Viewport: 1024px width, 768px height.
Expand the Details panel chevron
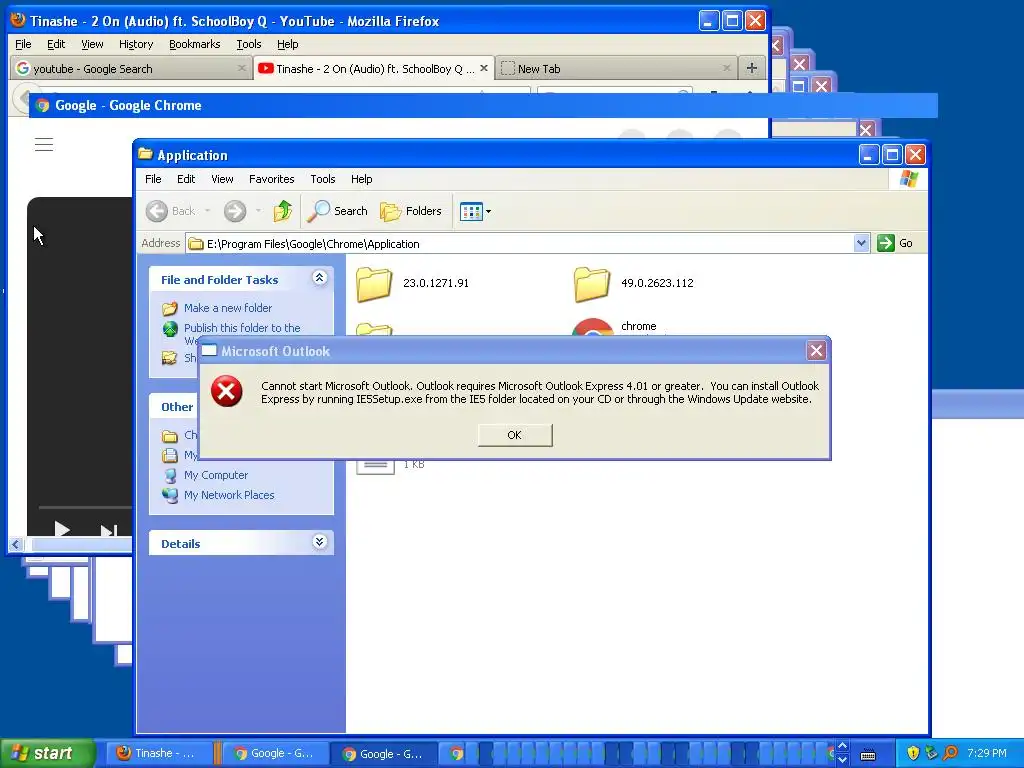tap(319, 542)
